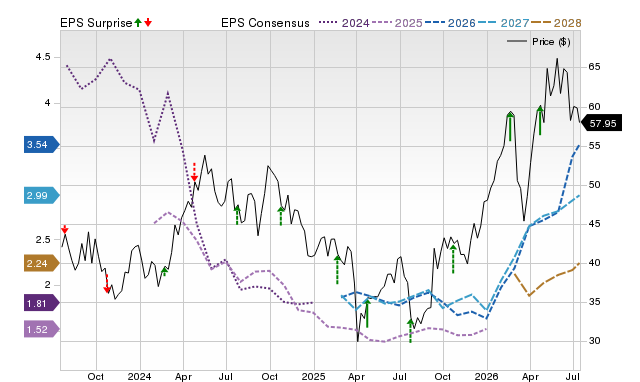Click the red surprise arrow near April 2024
This screenshot has height=382, width=640.
pos(194,172)
